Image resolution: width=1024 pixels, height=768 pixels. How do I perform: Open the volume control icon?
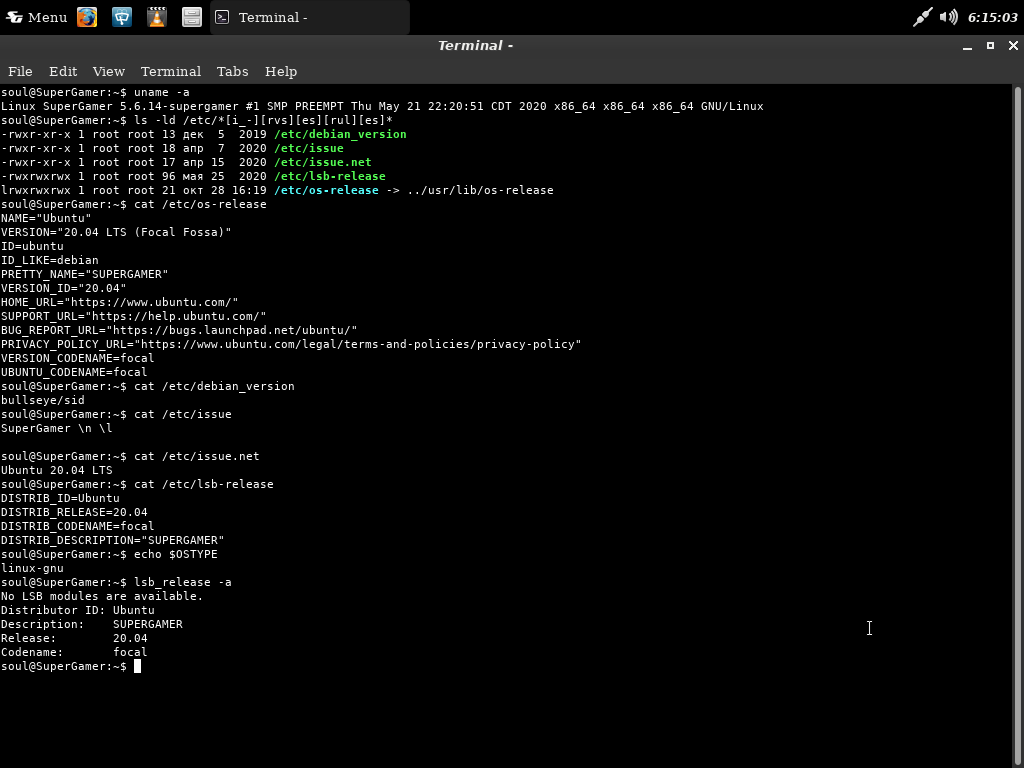949,17
